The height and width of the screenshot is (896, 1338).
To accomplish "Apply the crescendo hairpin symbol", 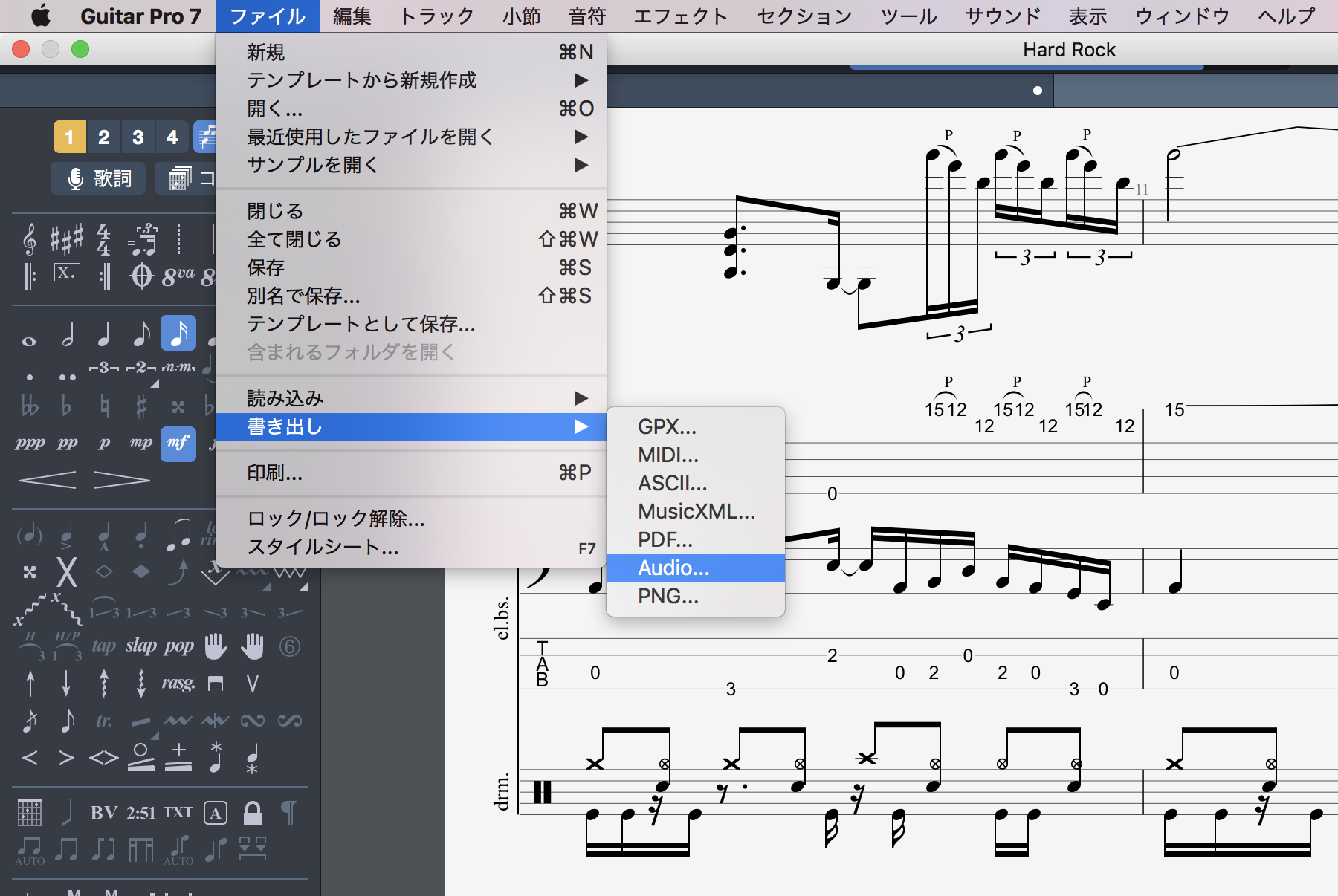I will point(48,480).
